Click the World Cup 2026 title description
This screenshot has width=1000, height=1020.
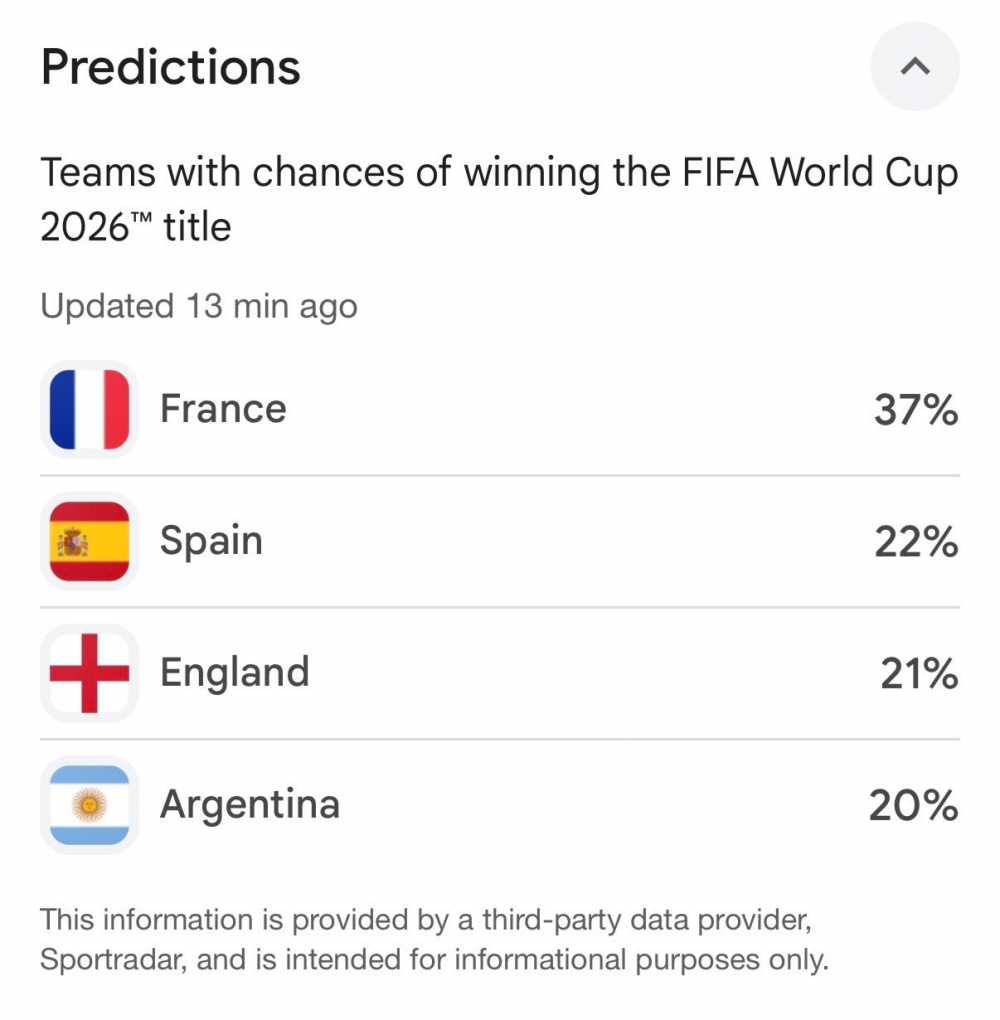click(x=500, y=199)
